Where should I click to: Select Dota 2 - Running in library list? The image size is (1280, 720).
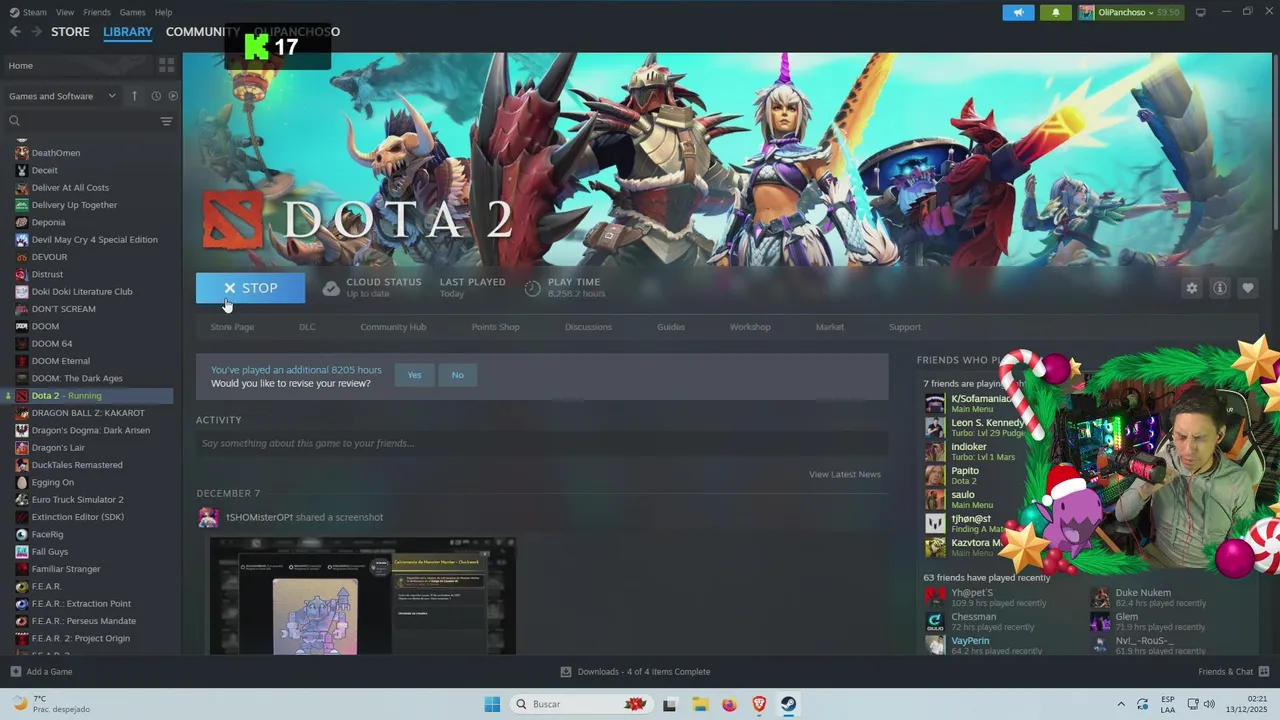(x=88, y=396)
